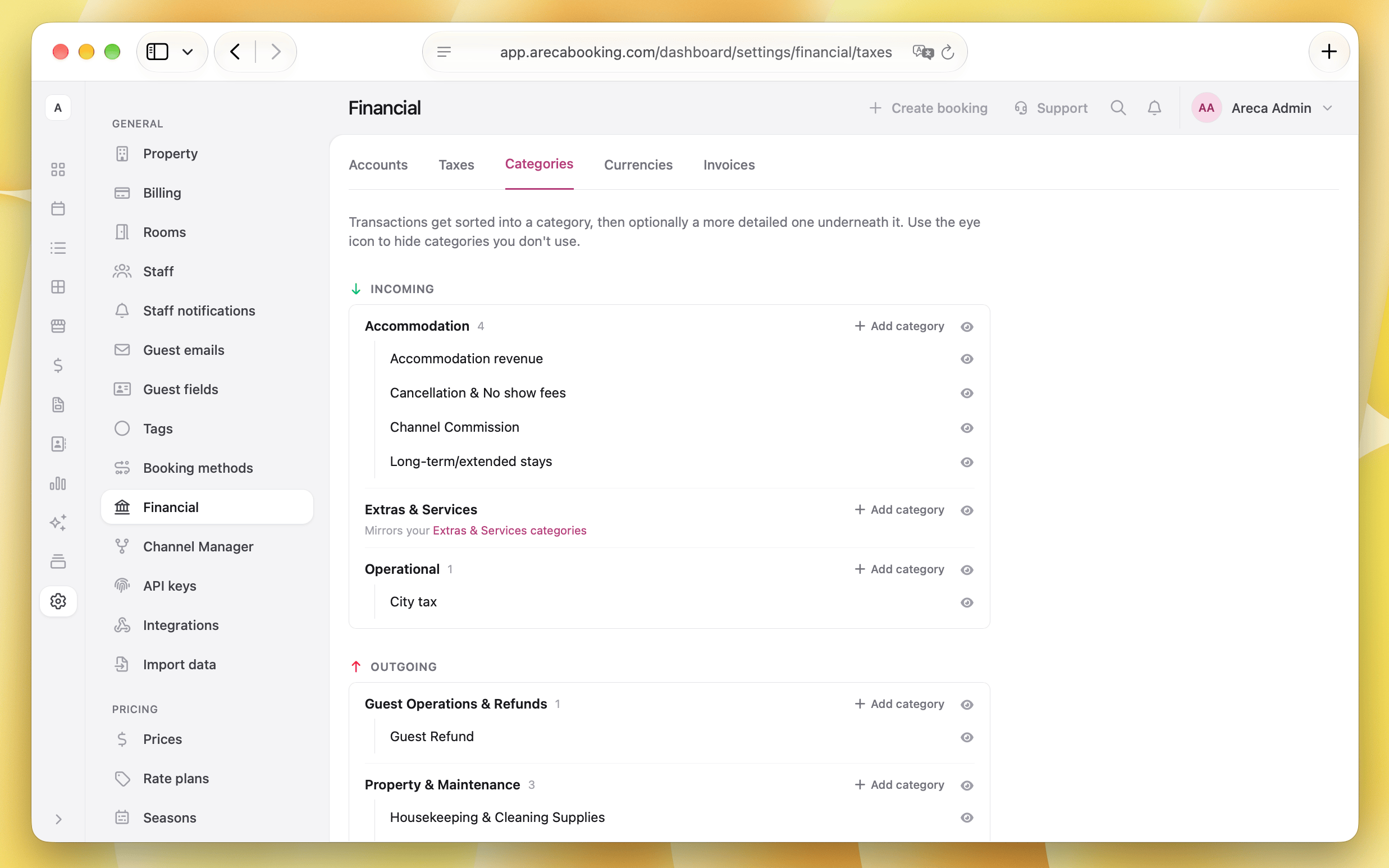Click the contacts card icon in left rail
Image resolution: width=1389 pixels, height=868 pixels.
tap(58, 444)
